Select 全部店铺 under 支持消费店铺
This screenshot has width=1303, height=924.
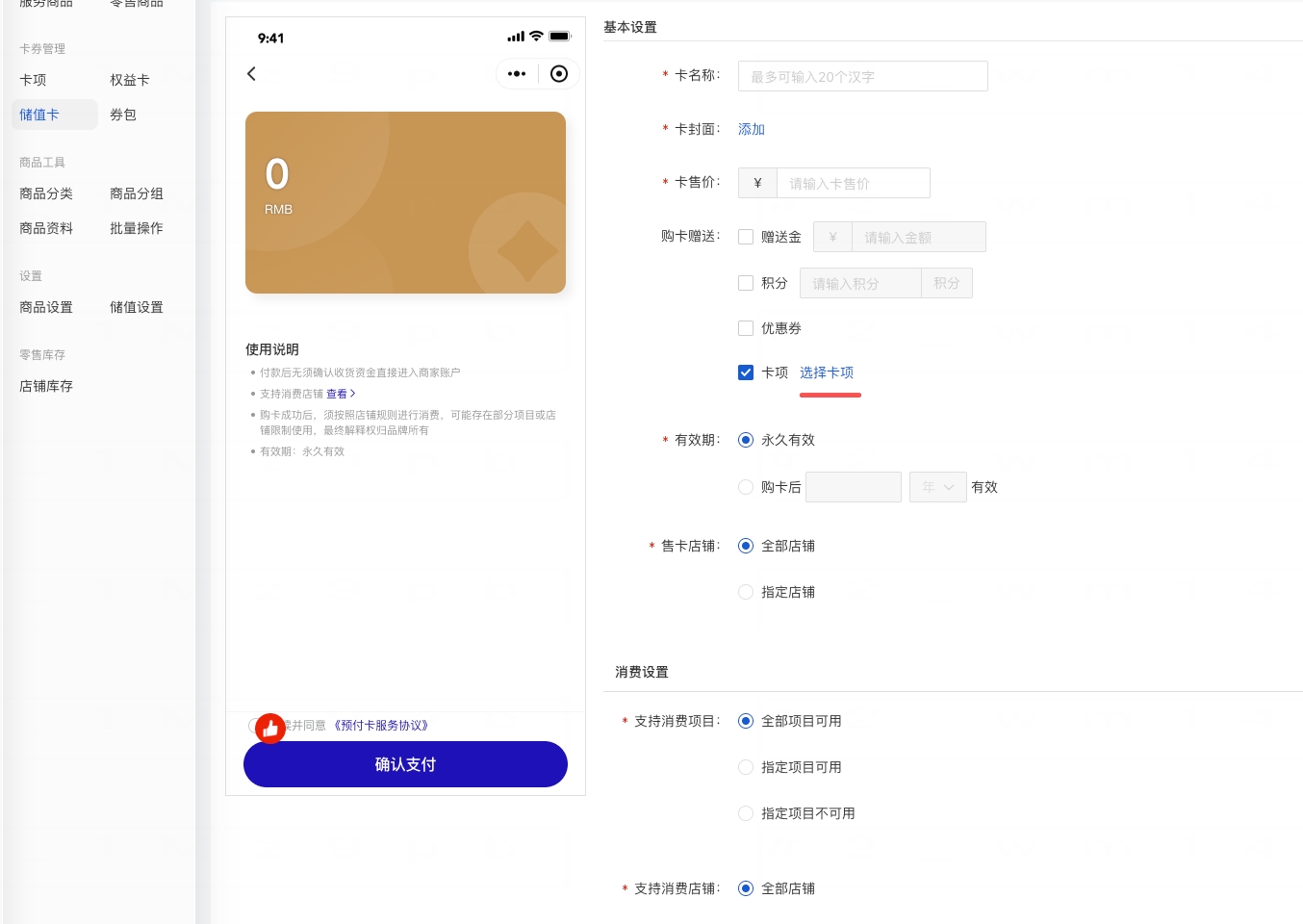[746, 888]
